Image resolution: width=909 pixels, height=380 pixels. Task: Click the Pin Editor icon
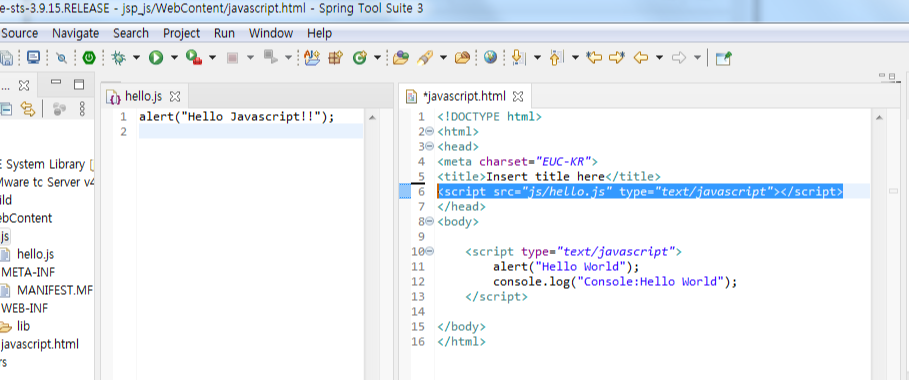[x=723, y=57]
